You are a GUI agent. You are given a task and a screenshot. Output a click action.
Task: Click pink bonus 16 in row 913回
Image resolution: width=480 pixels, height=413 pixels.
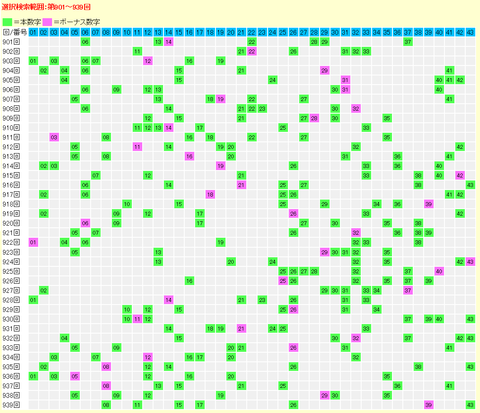pos(189,156)
